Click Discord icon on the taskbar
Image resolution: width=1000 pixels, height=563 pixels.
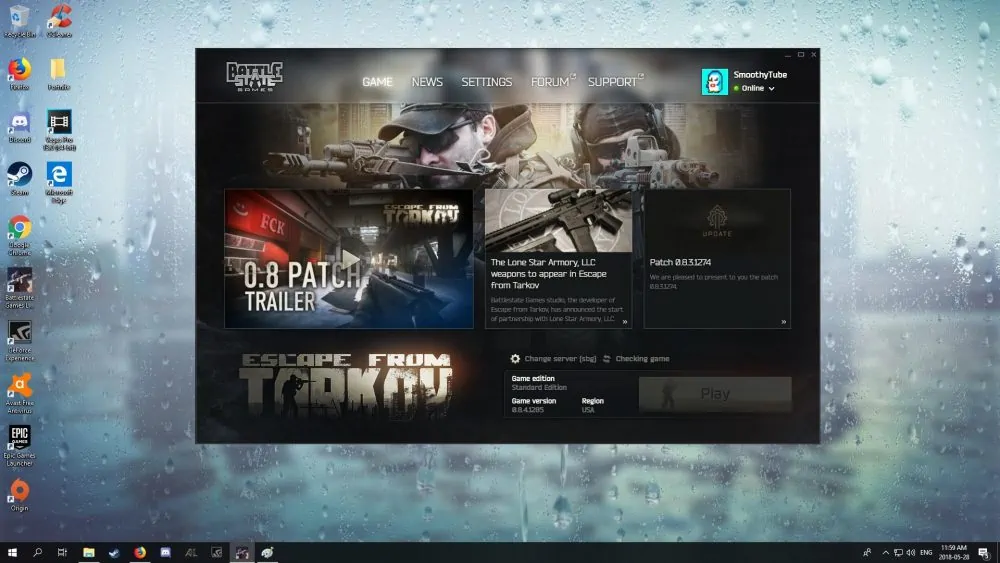[x=165, y=552]
